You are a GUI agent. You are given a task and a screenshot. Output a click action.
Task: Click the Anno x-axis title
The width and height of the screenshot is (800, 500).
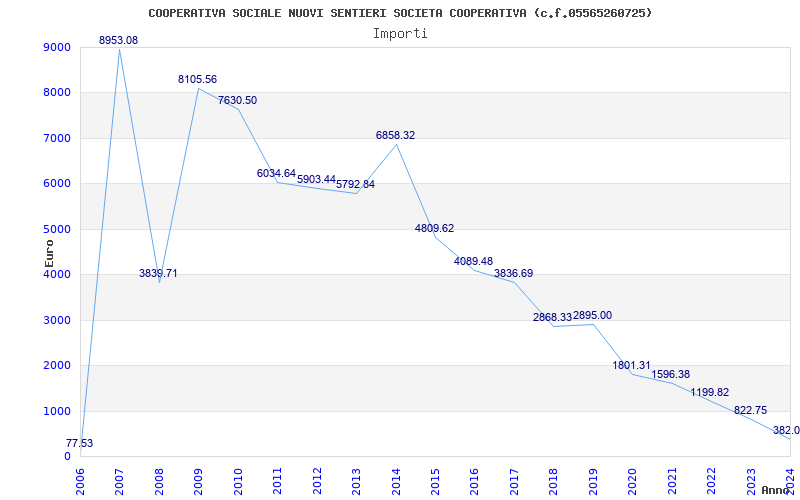[776, 490]
